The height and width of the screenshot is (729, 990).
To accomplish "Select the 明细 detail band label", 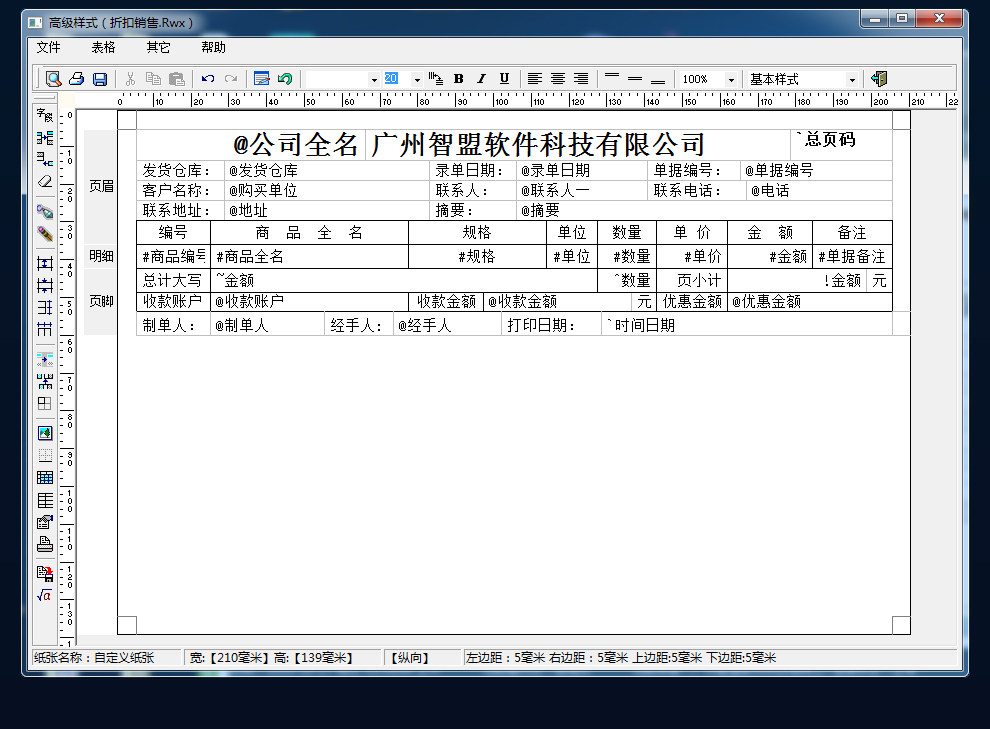I will coord(101,256).
